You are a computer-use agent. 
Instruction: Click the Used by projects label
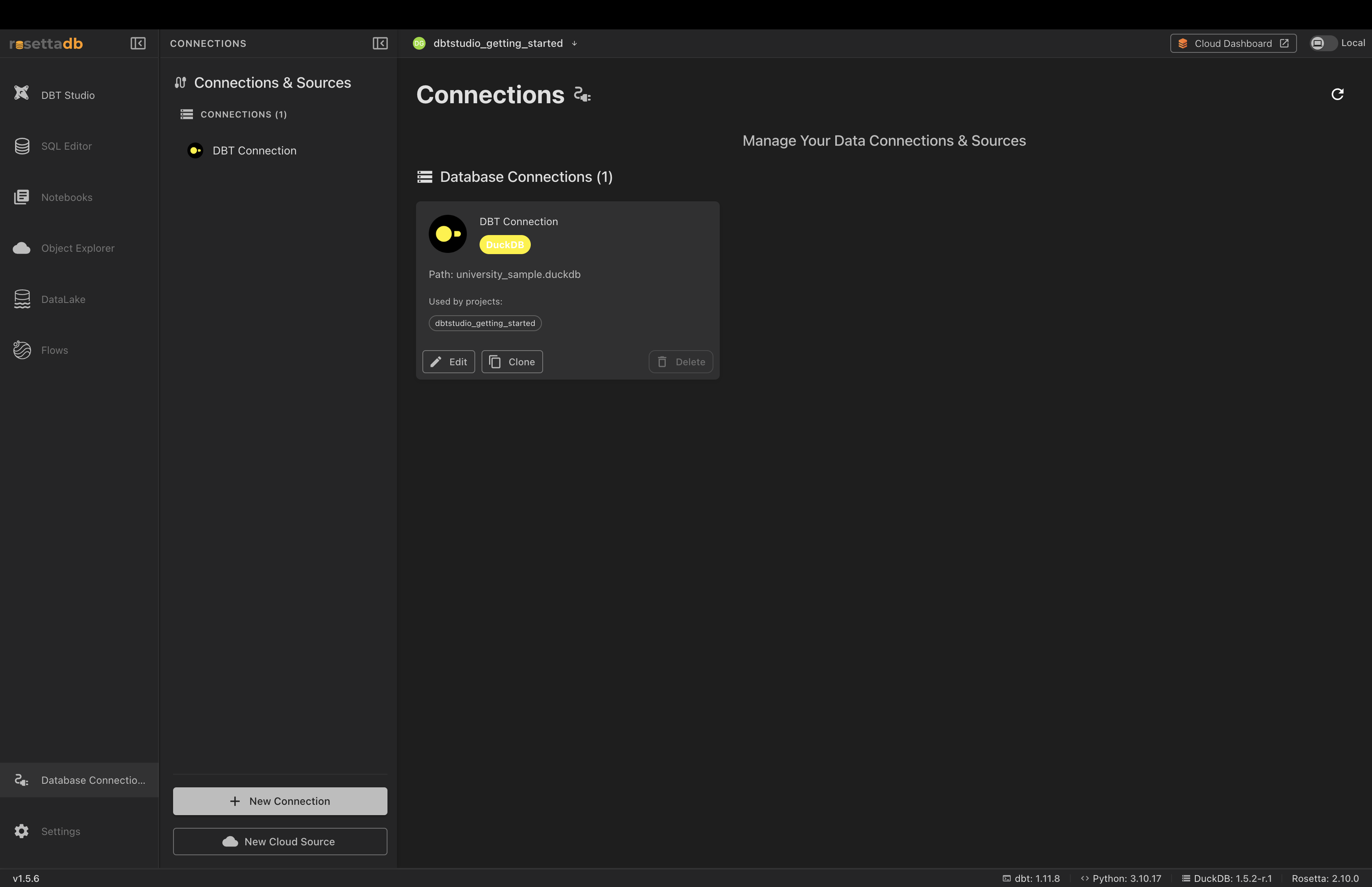pyautogui.click(x=465, y=301)
